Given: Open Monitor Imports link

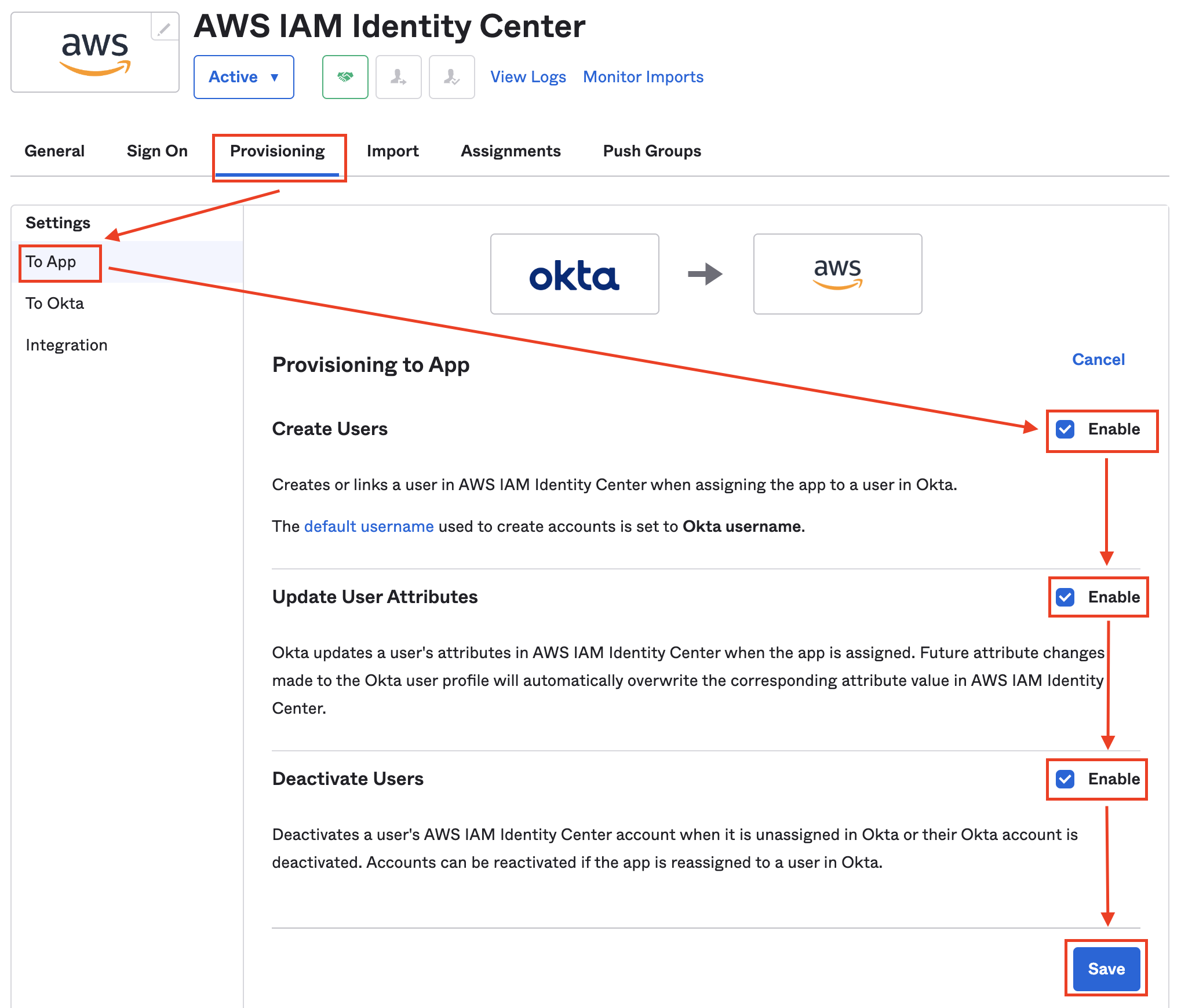Looking at the screenshot, I should 643,77.
